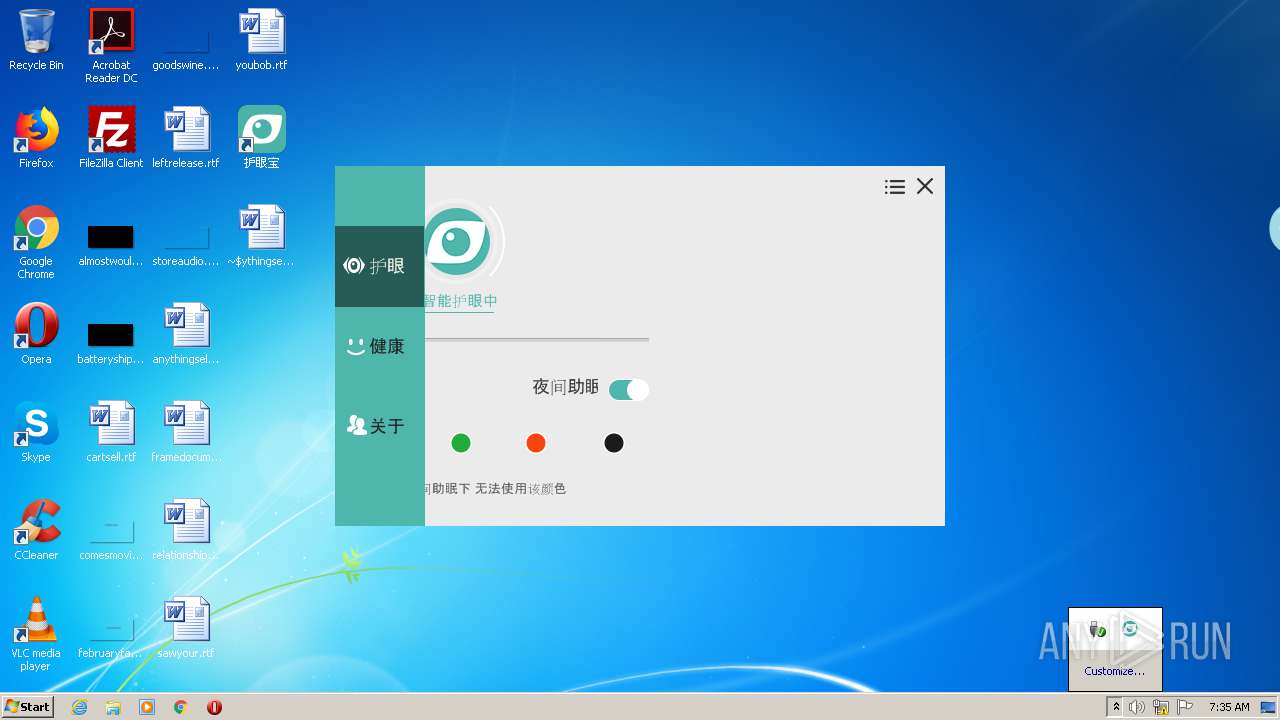Viewport: 1280px width, 720px height.
Task: Launch Internet Explorer from taskbar
Action: tap(80, 707)
